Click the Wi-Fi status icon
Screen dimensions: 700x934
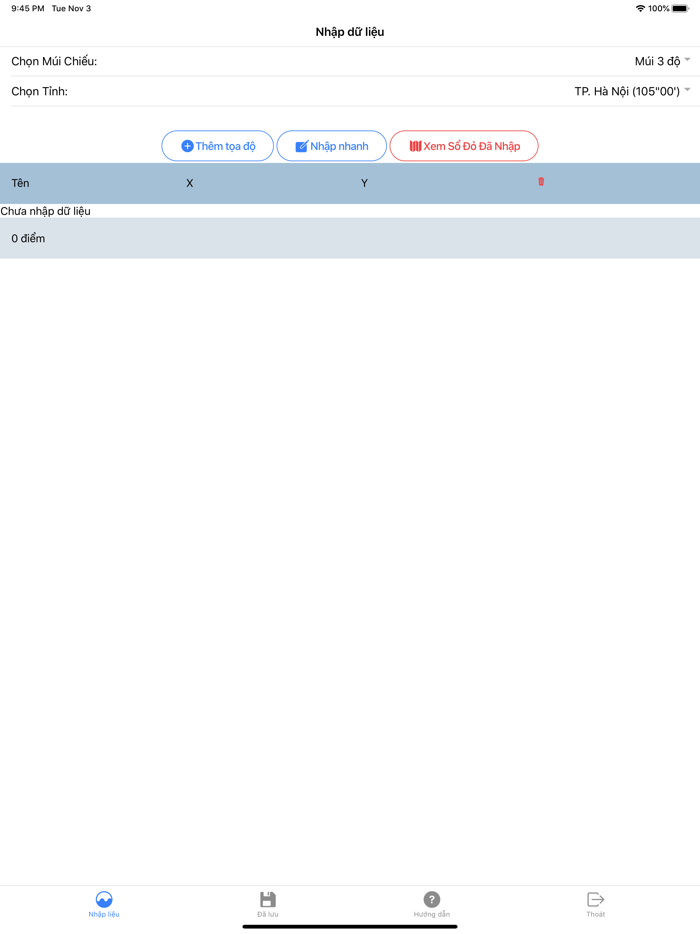click(x=640, y=8)
